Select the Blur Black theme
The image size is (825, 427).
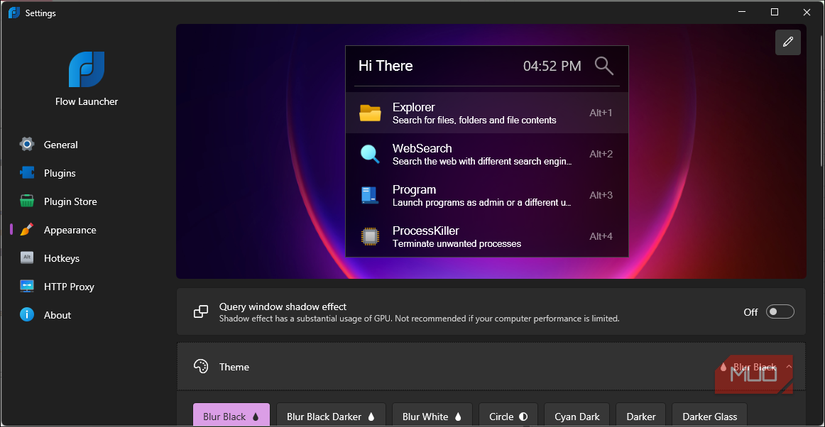pos(232,416)
